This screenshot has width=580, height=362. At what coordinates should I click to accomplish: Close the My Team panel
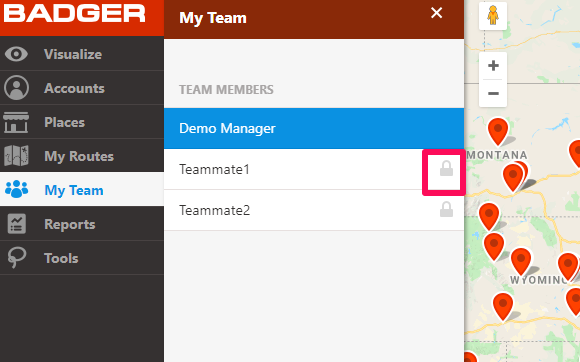point(436,13)
